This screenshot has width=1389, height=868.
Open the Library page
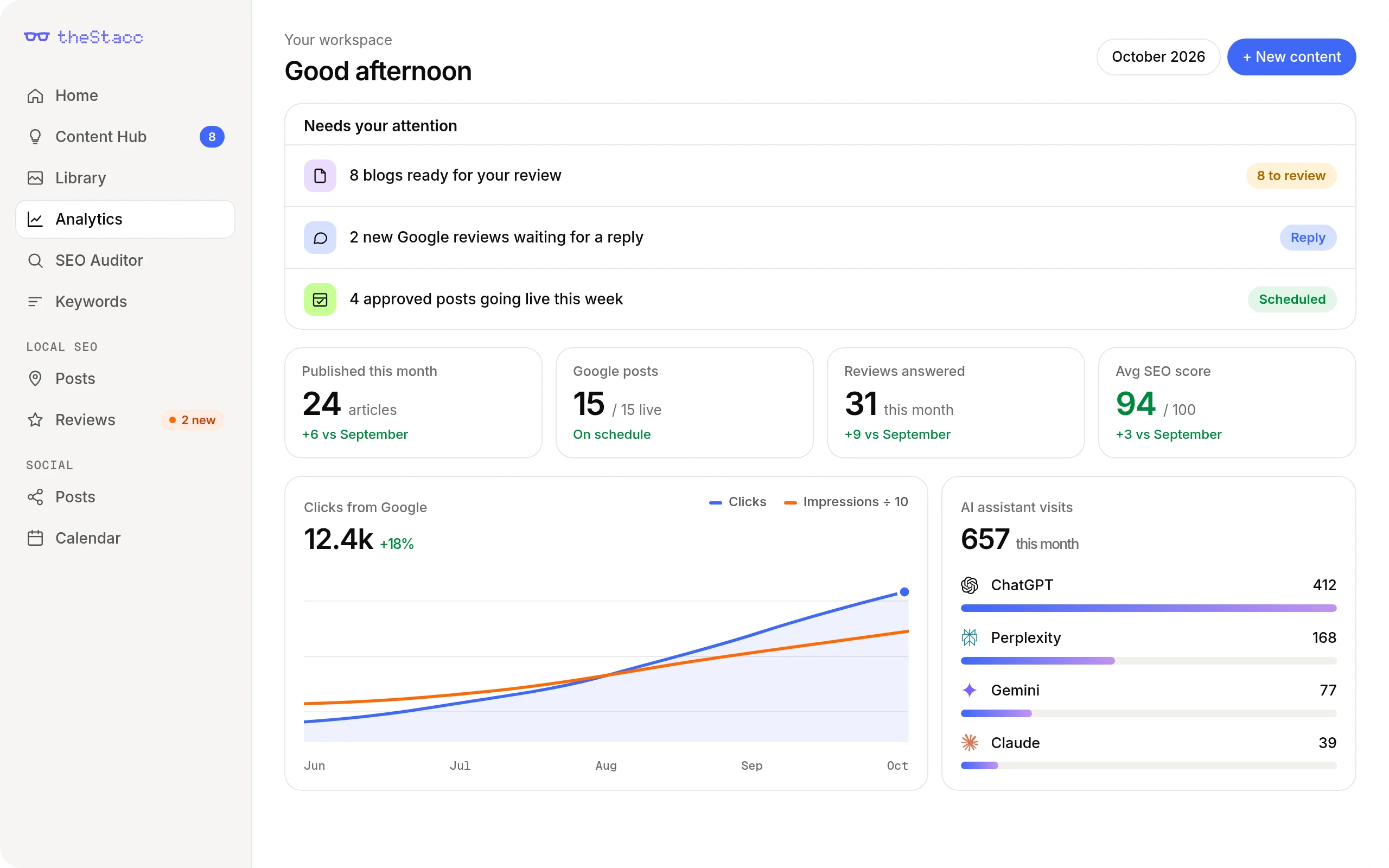click(x=125, y=178)
